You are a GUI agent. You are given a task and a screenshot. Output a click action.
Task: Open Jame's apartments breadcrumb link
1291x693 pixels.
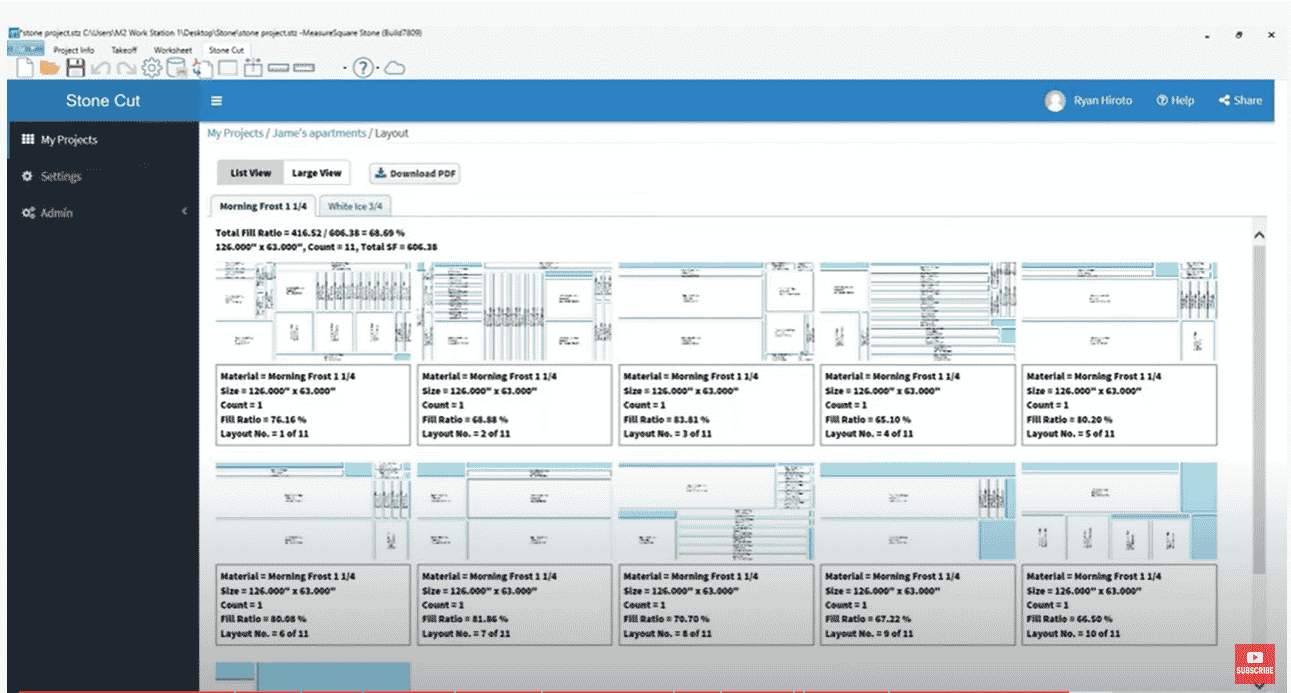(x=319, y=133)
